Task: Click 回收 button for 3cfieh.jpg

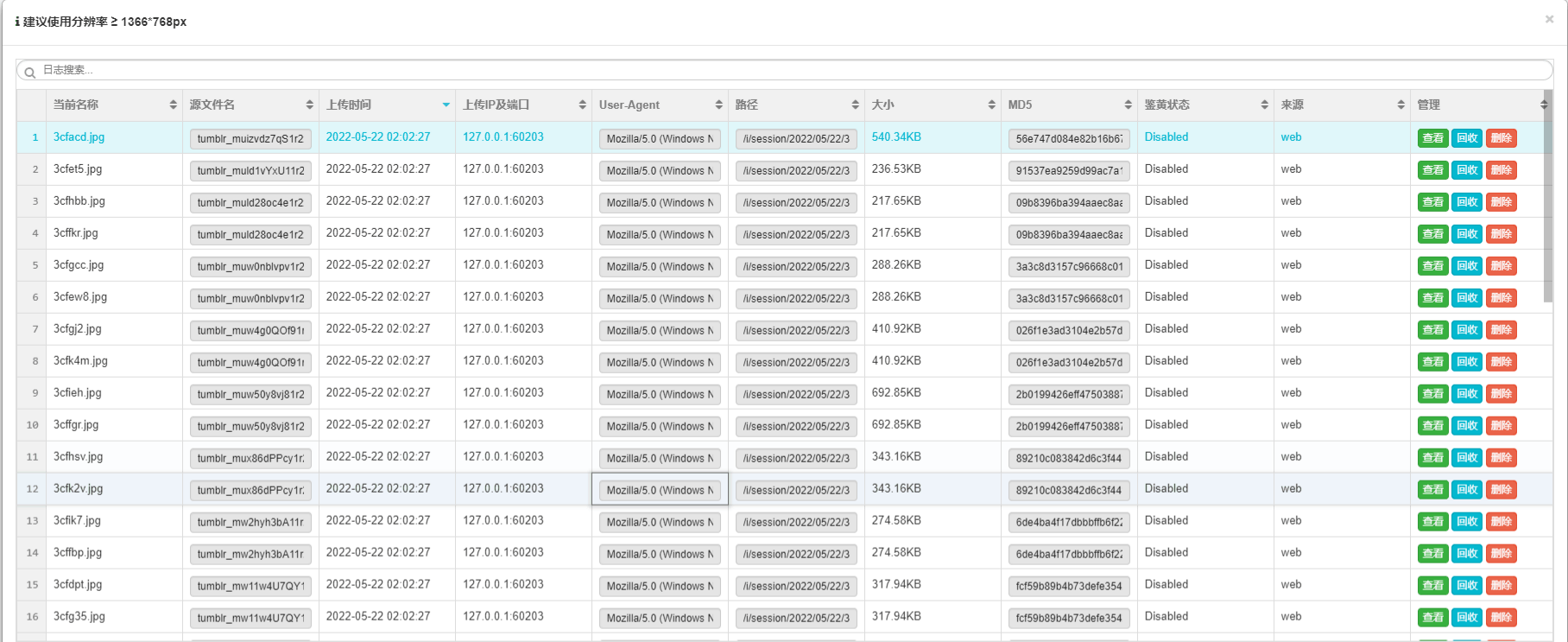Action: (x=1466, y=394)
